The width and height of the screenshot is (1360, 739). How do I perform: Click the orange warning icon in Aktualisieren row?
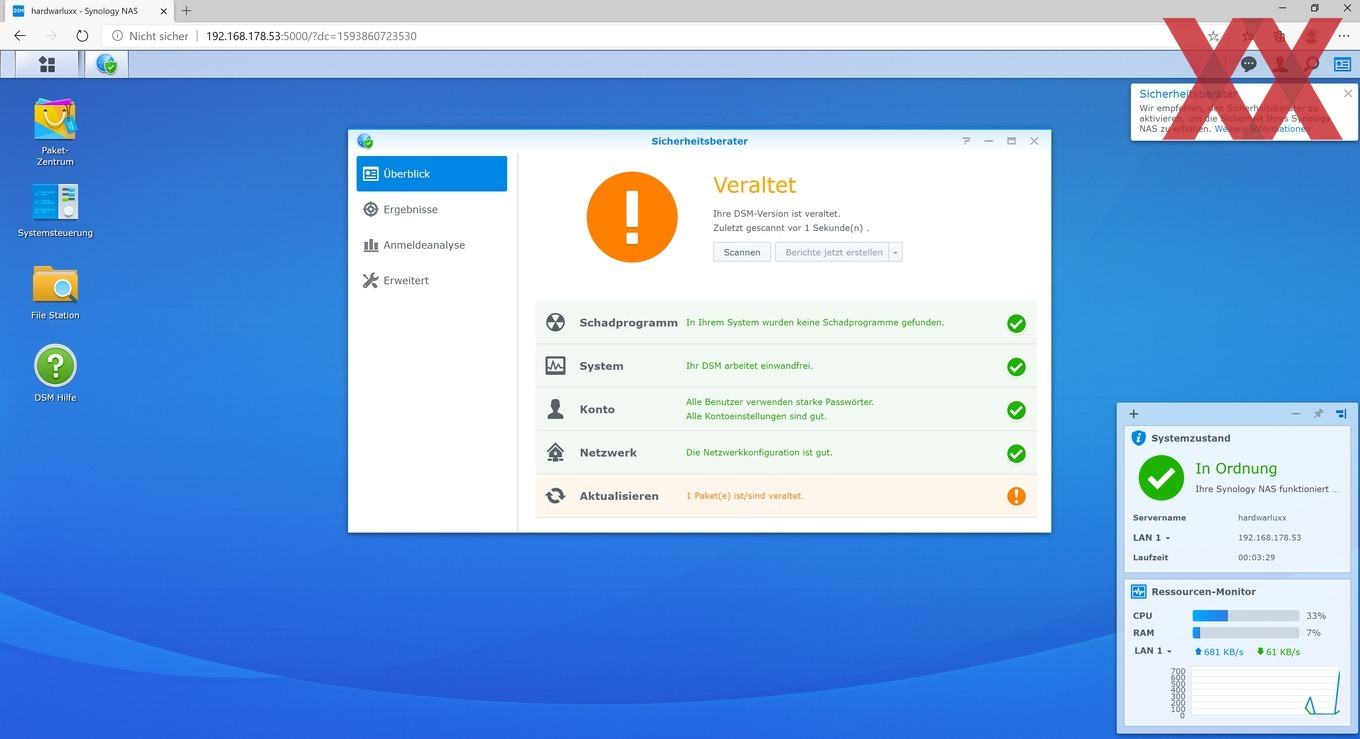(1016, 496)
